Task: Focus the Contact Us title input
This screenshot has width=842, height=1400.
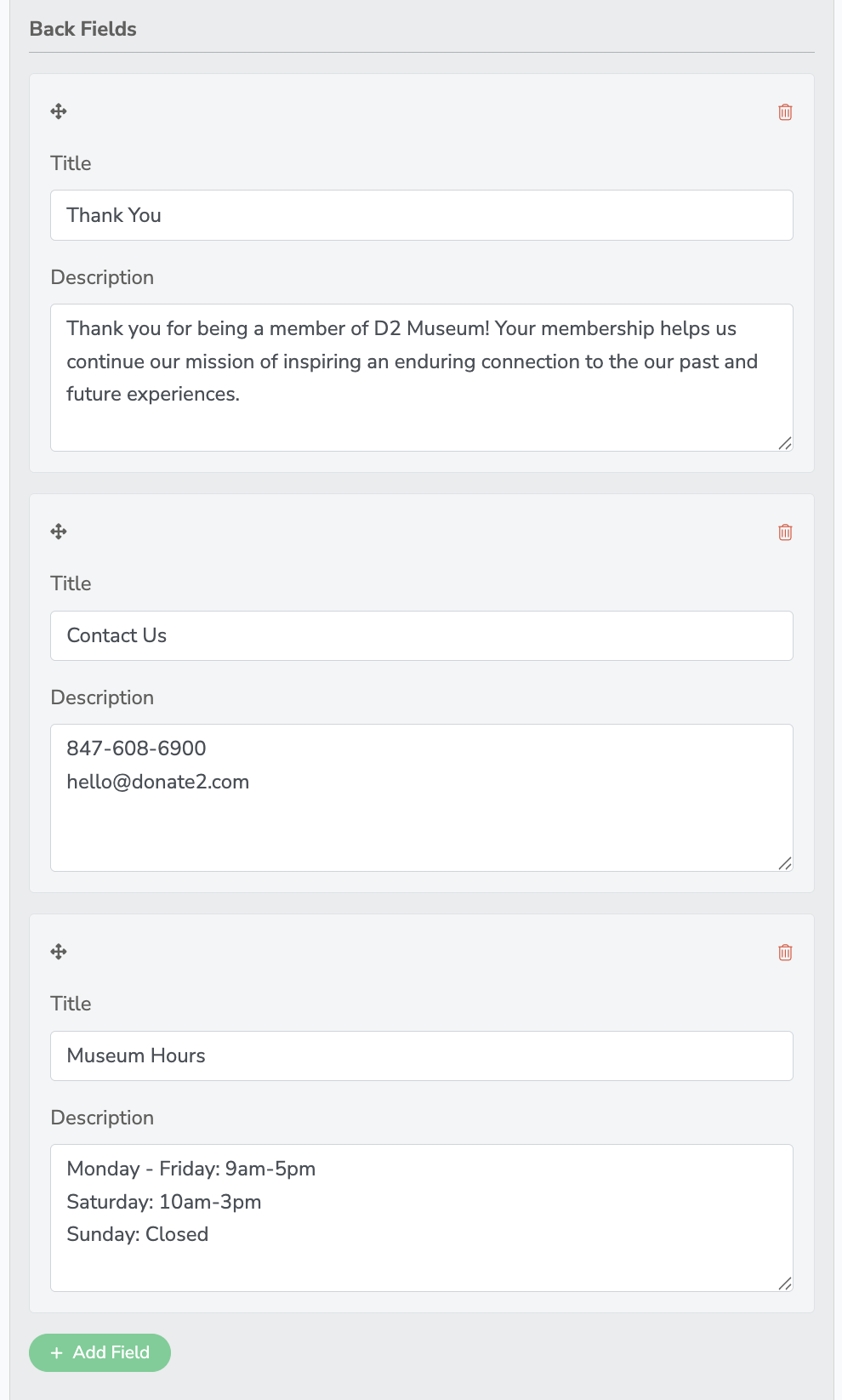Action: 422,635
